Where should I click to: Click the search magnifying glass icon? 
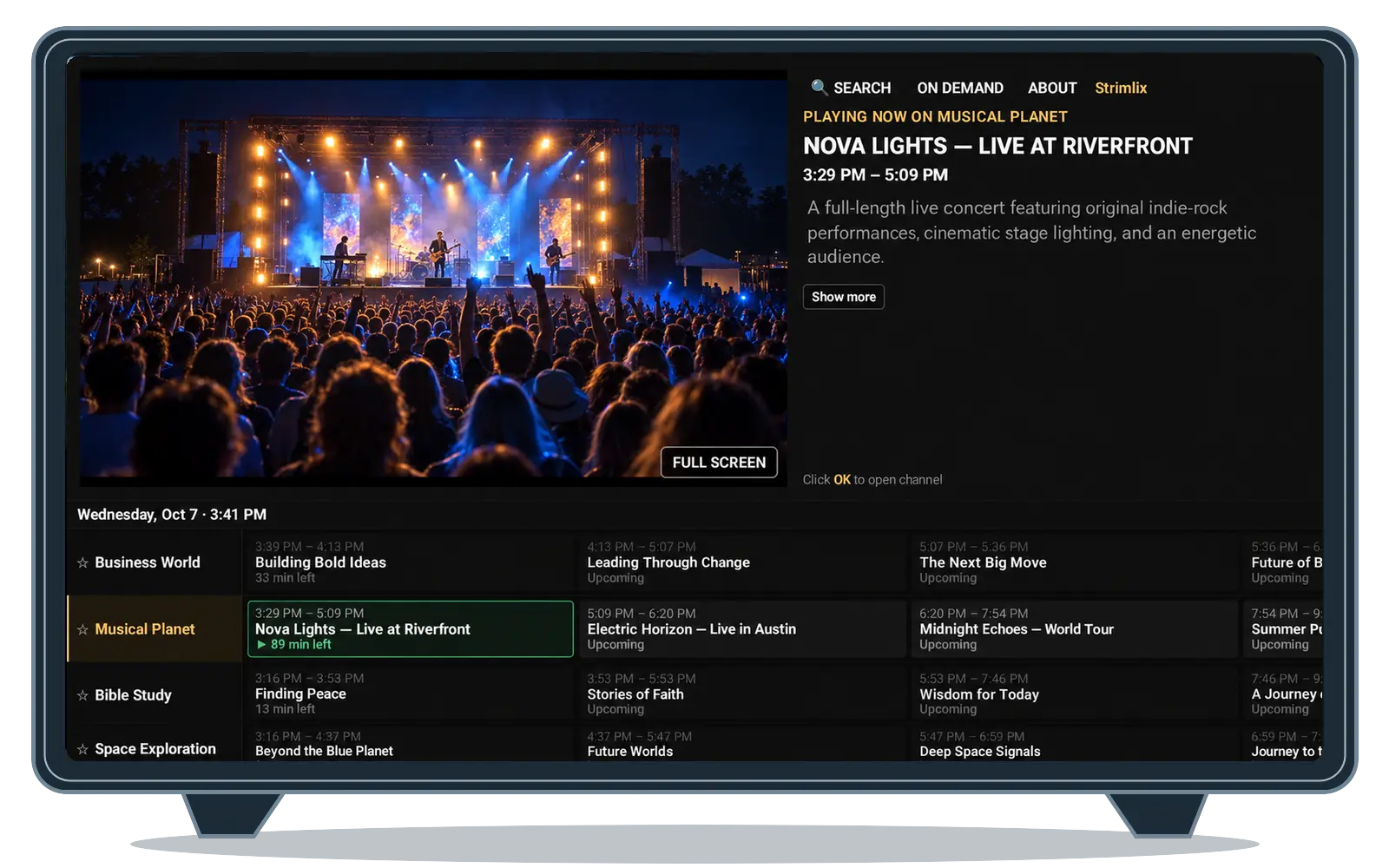(x=819, y=88)
